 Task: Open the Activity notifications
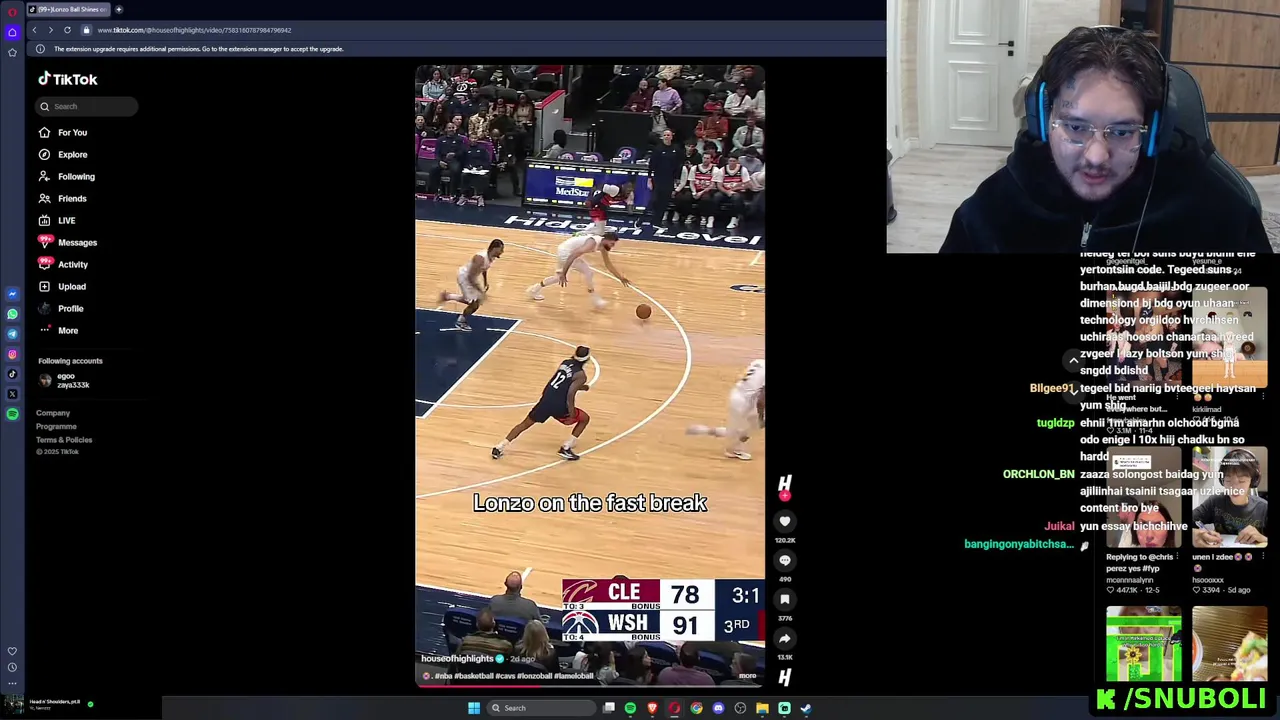coord(63,264)
